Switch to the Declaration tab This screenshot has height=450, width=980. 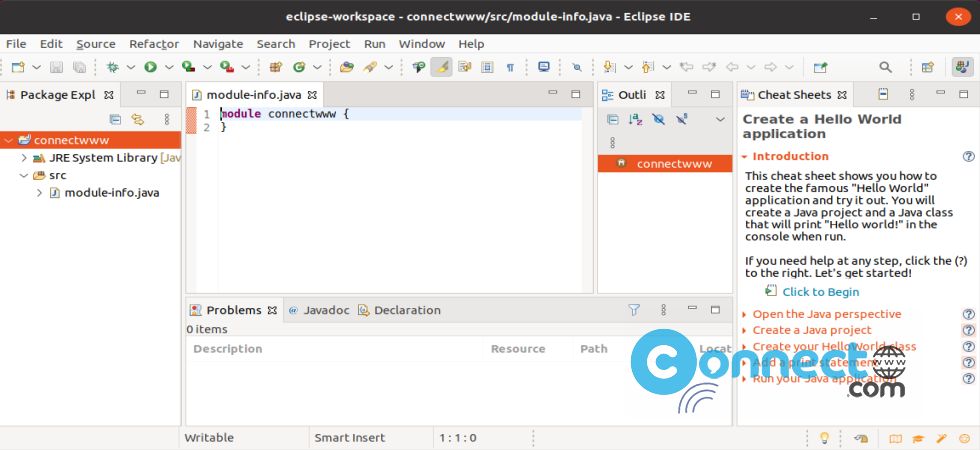[x=399, y=310]
